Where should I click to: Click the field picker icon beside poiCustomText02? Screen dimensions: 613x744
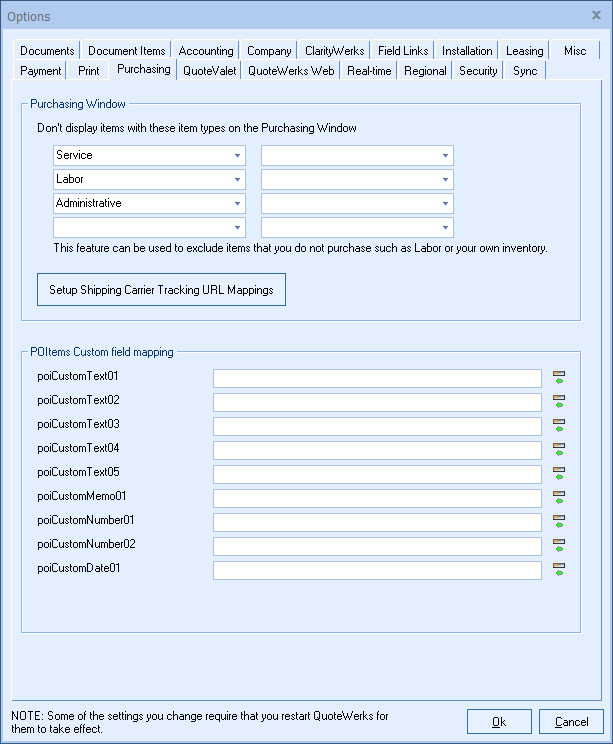click(559, 402)
